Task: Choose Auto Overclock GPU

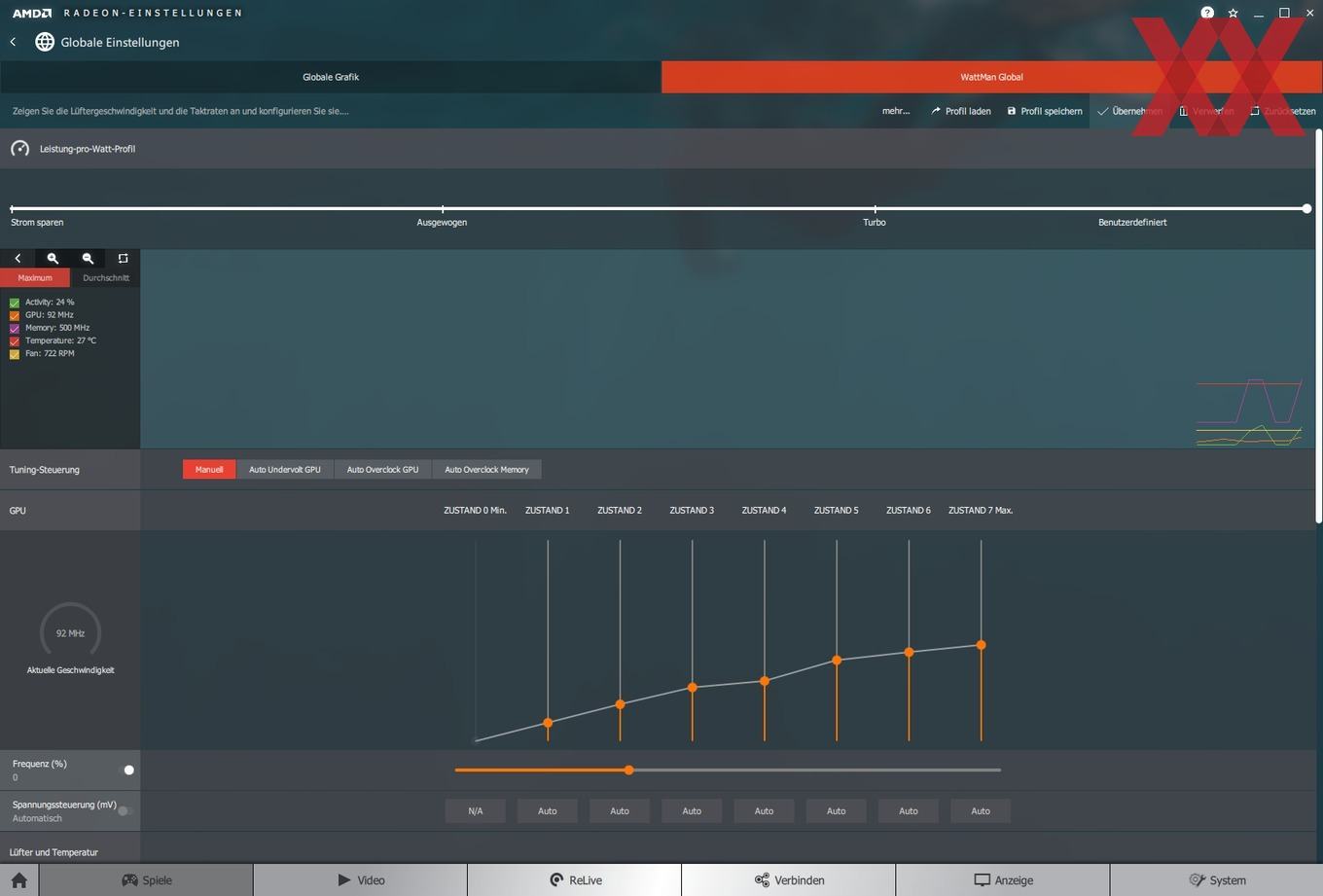Action: (383, 470)
